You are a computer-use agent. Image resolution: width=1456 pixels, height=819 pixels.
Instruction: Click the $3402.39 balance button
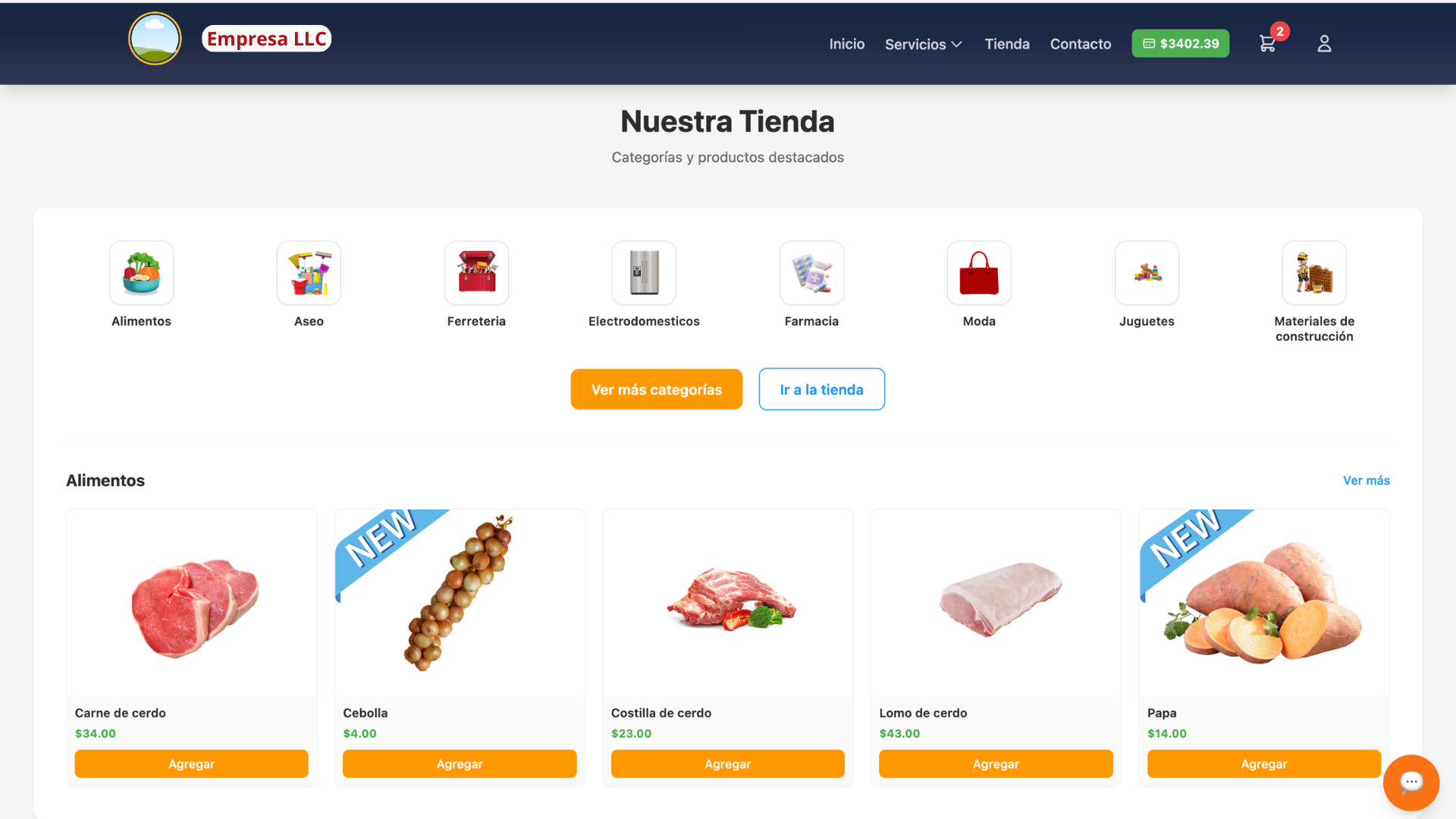(x=1181, y=44)
